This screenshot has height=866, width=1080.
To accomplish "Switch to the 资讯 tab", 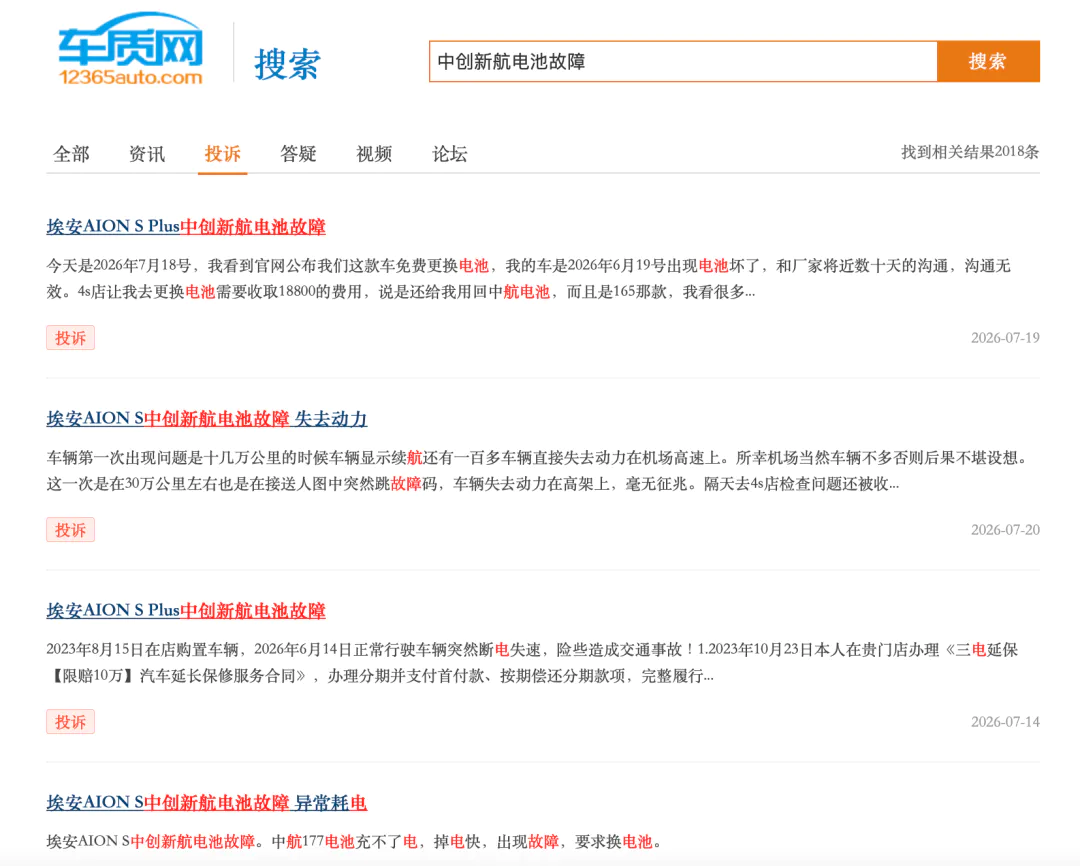I will [147, 154].
